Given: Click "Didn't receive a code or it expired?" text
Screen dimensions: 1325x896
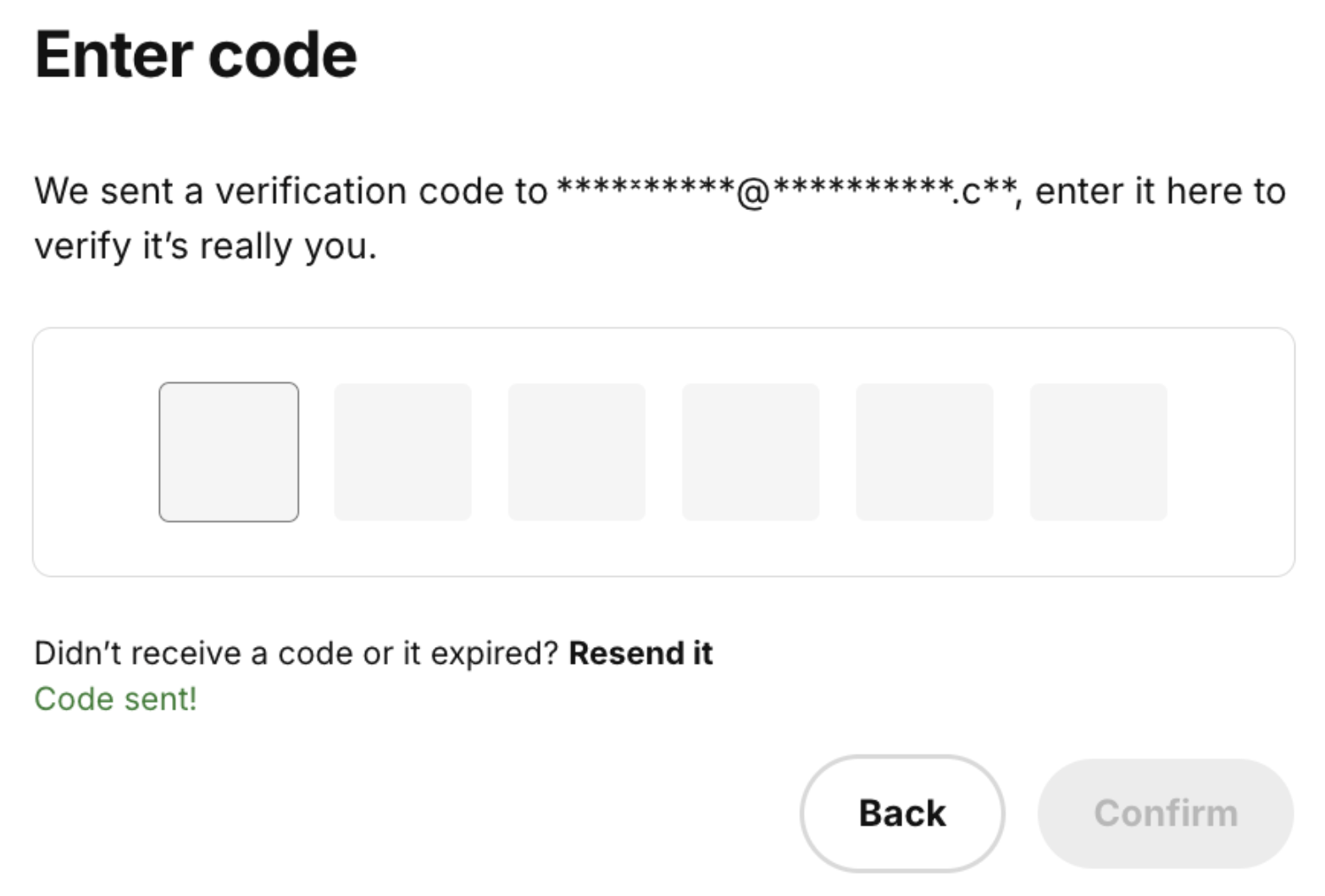Looking at the screenshot, I should 297,654.
